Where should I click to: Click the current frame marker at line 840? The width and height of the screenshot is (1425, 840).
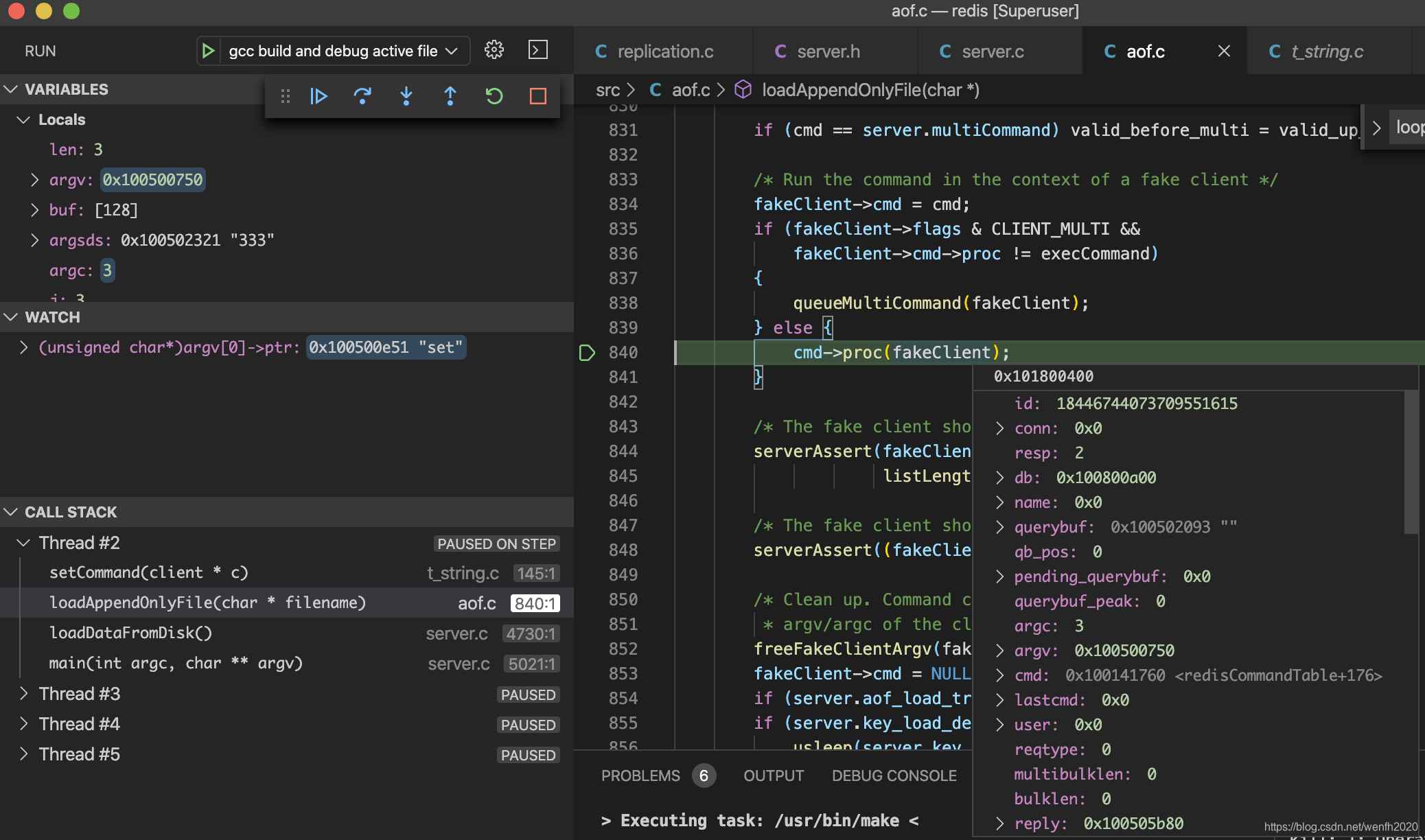point(587,353)
